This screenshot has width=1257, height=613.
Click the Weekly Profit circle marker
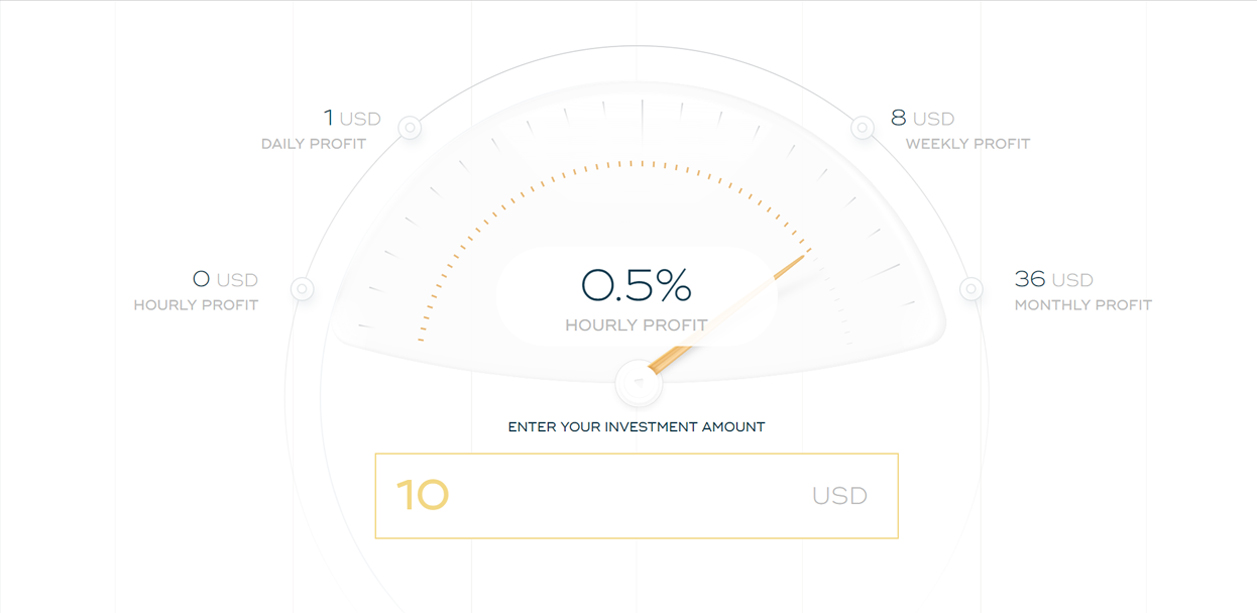coord(863,128)
